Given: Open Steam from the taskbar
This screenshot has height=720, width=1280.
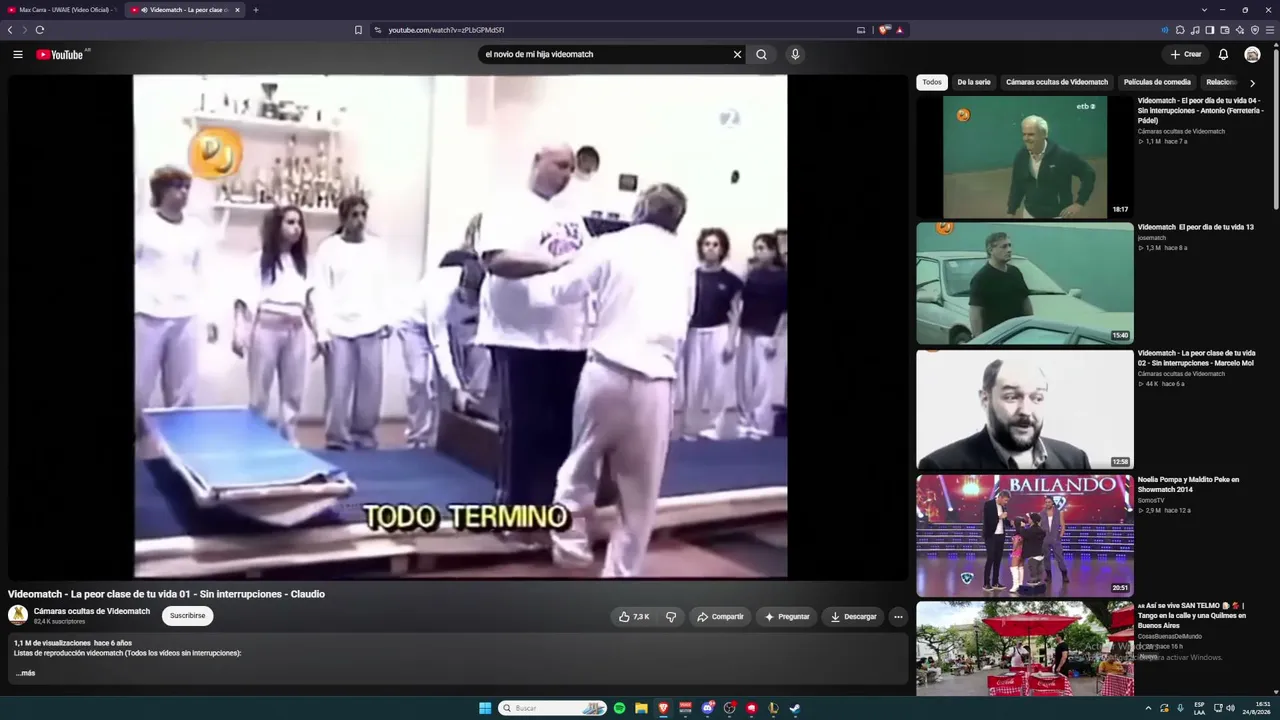Looking at the screenshot, I should 795,708.
